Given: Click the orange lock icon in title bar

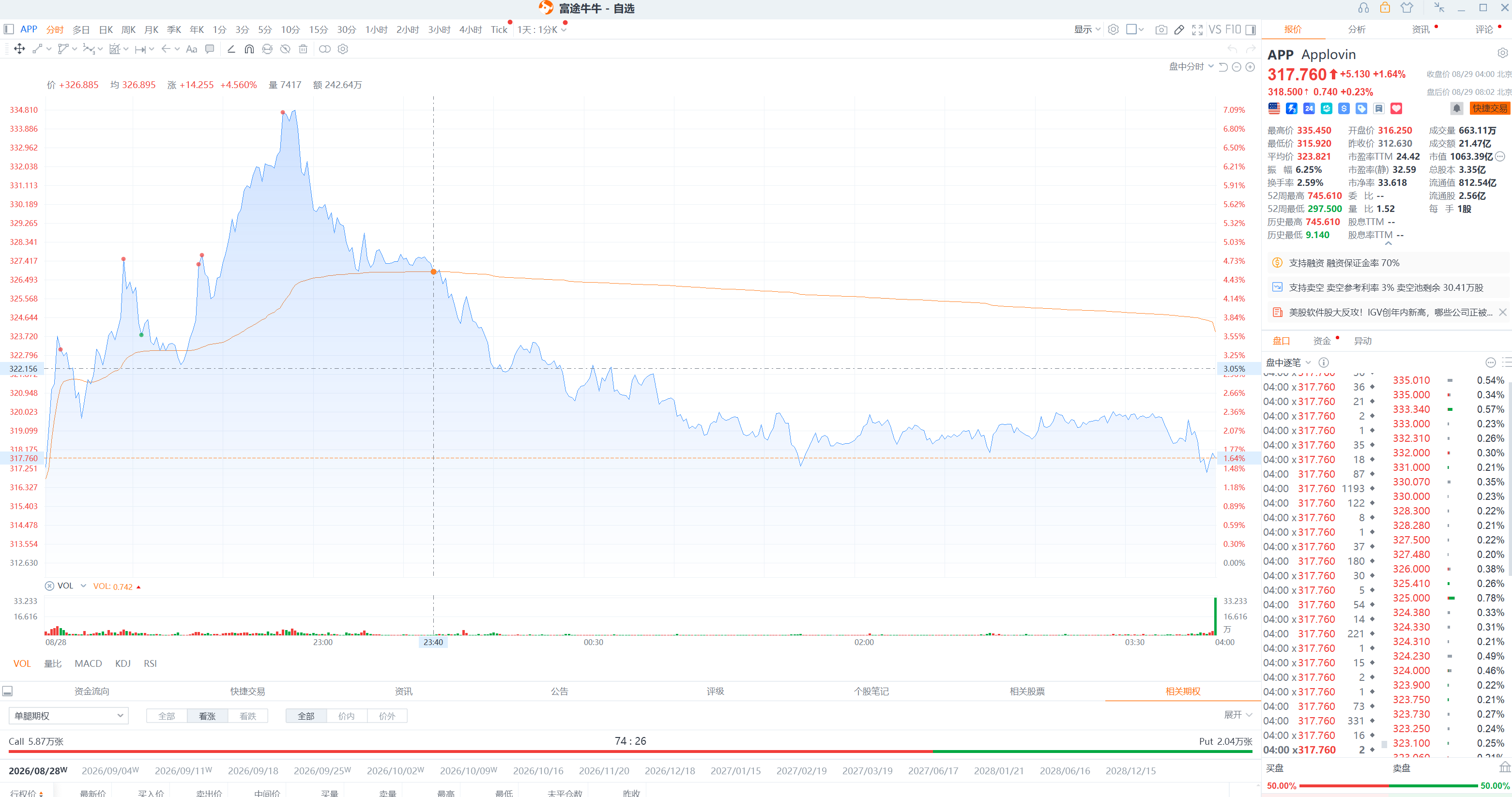Looking at the screenshot, I should tap(1385, 8).
